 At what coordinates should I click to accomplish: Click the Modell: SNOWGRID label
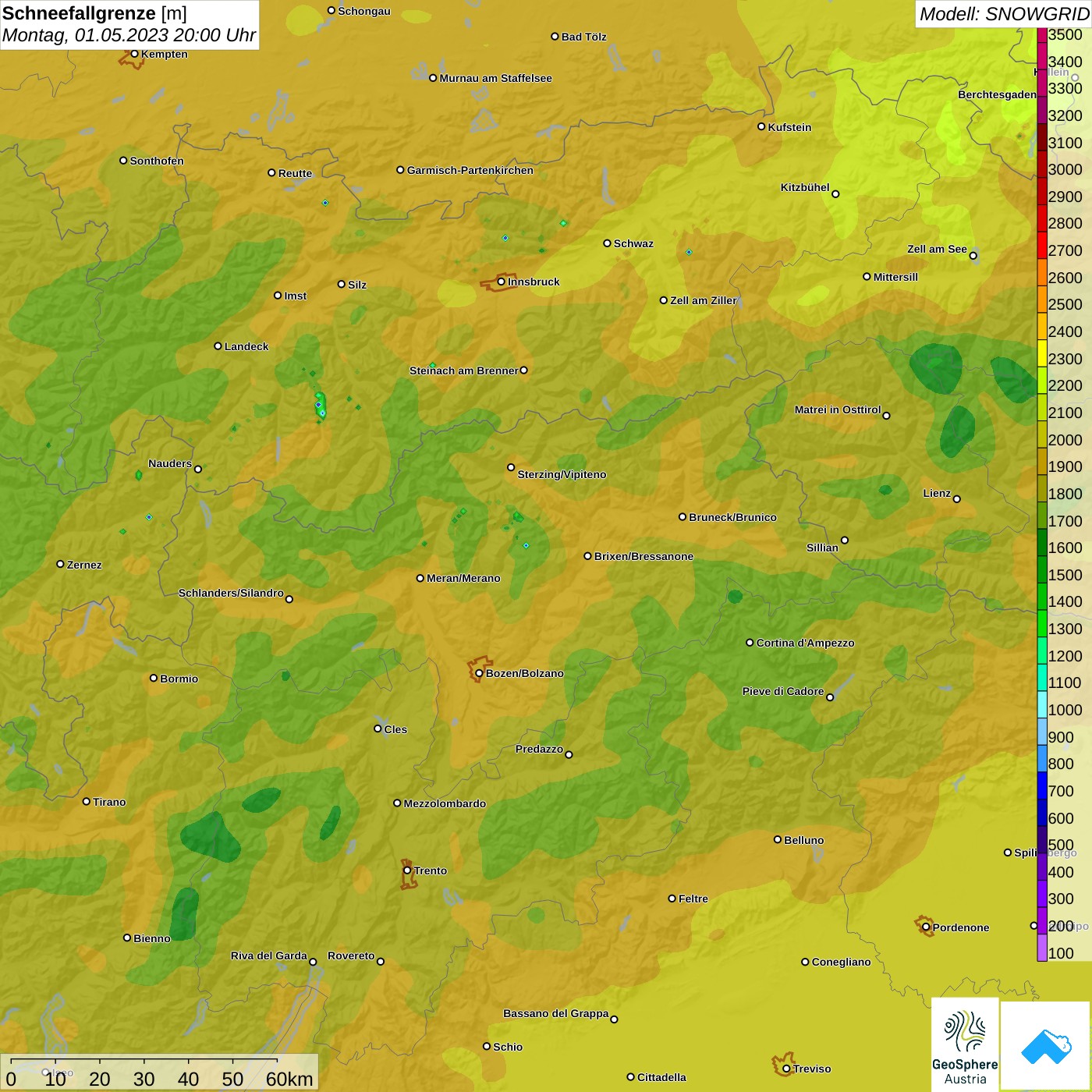(1004, 14)
